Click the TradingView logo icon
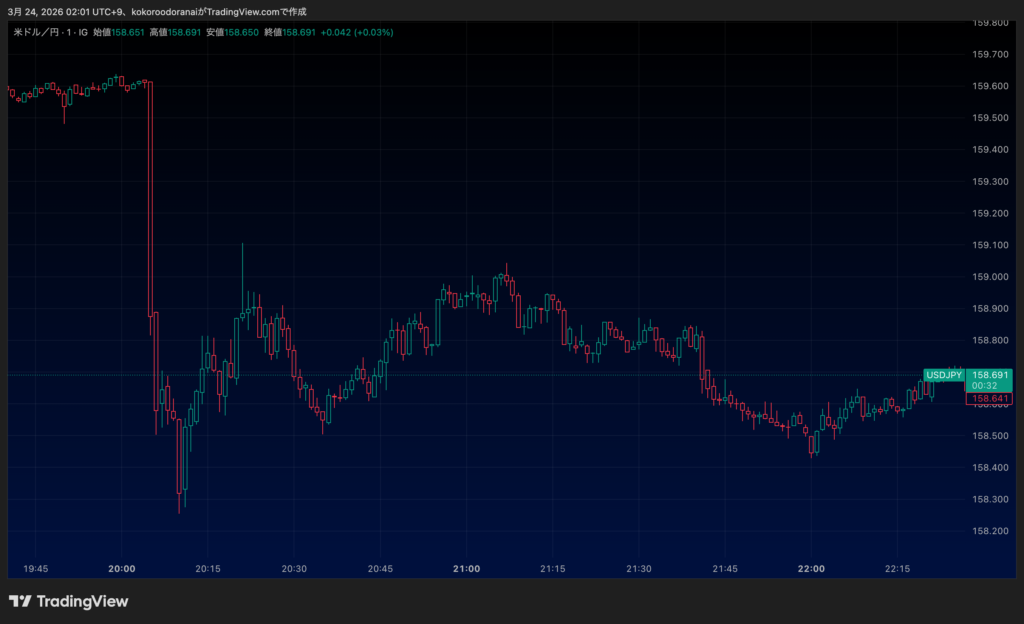The height and width of the screenshot is (624, 1024). point(20,601)
